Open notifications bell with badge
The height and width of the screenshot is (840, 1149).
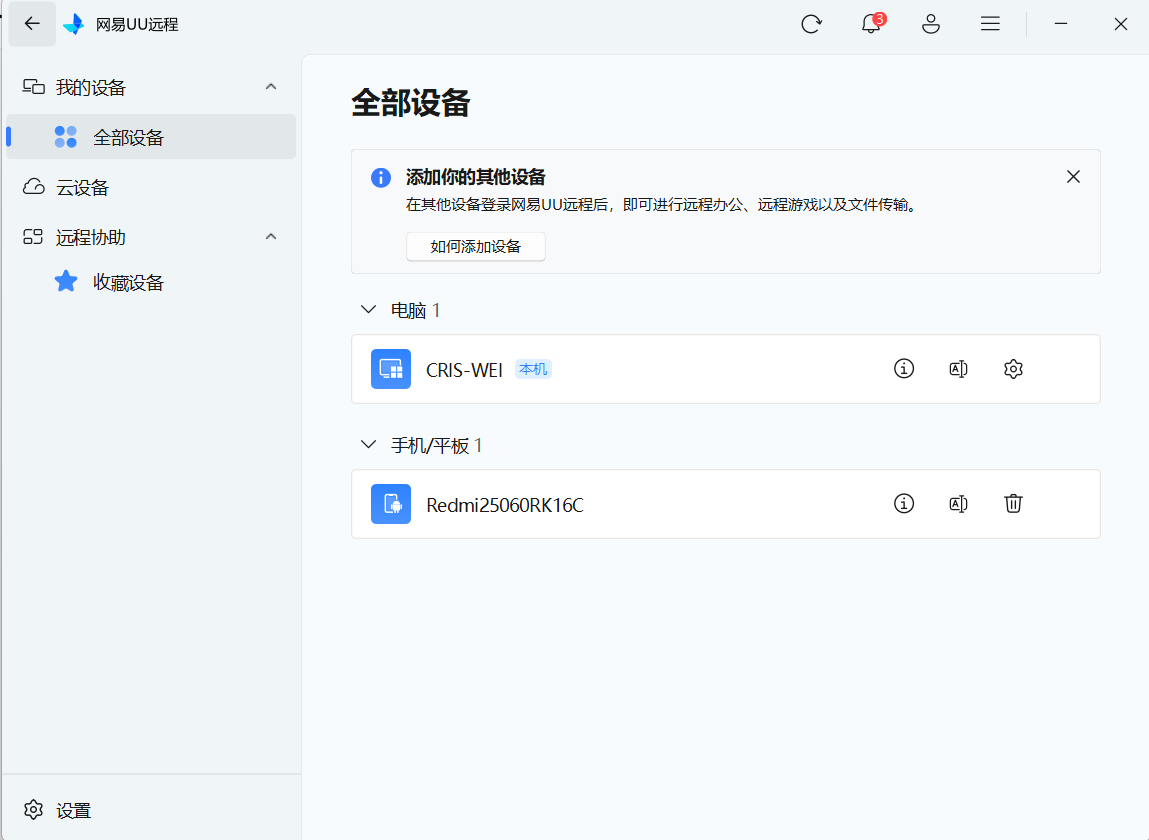coord(871,23)
